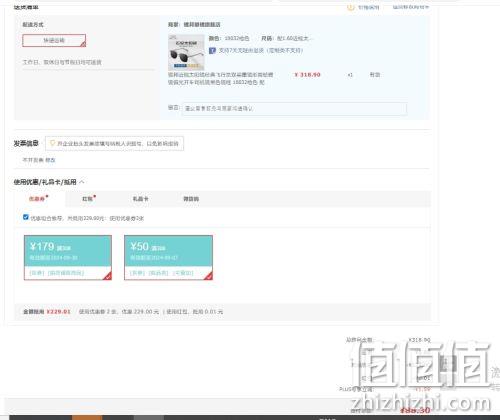The height and width of the screenshot is (420, 500).
Task: Click the price protection icon at the top right
Action: (350, 7)
